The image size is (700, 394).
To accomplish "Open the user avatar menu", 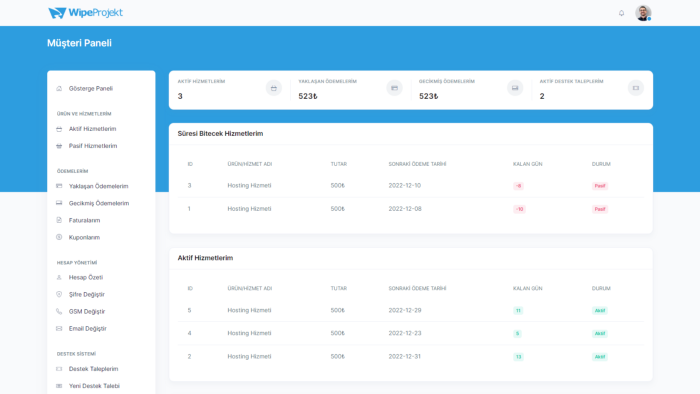I will [x=643, y=13].
